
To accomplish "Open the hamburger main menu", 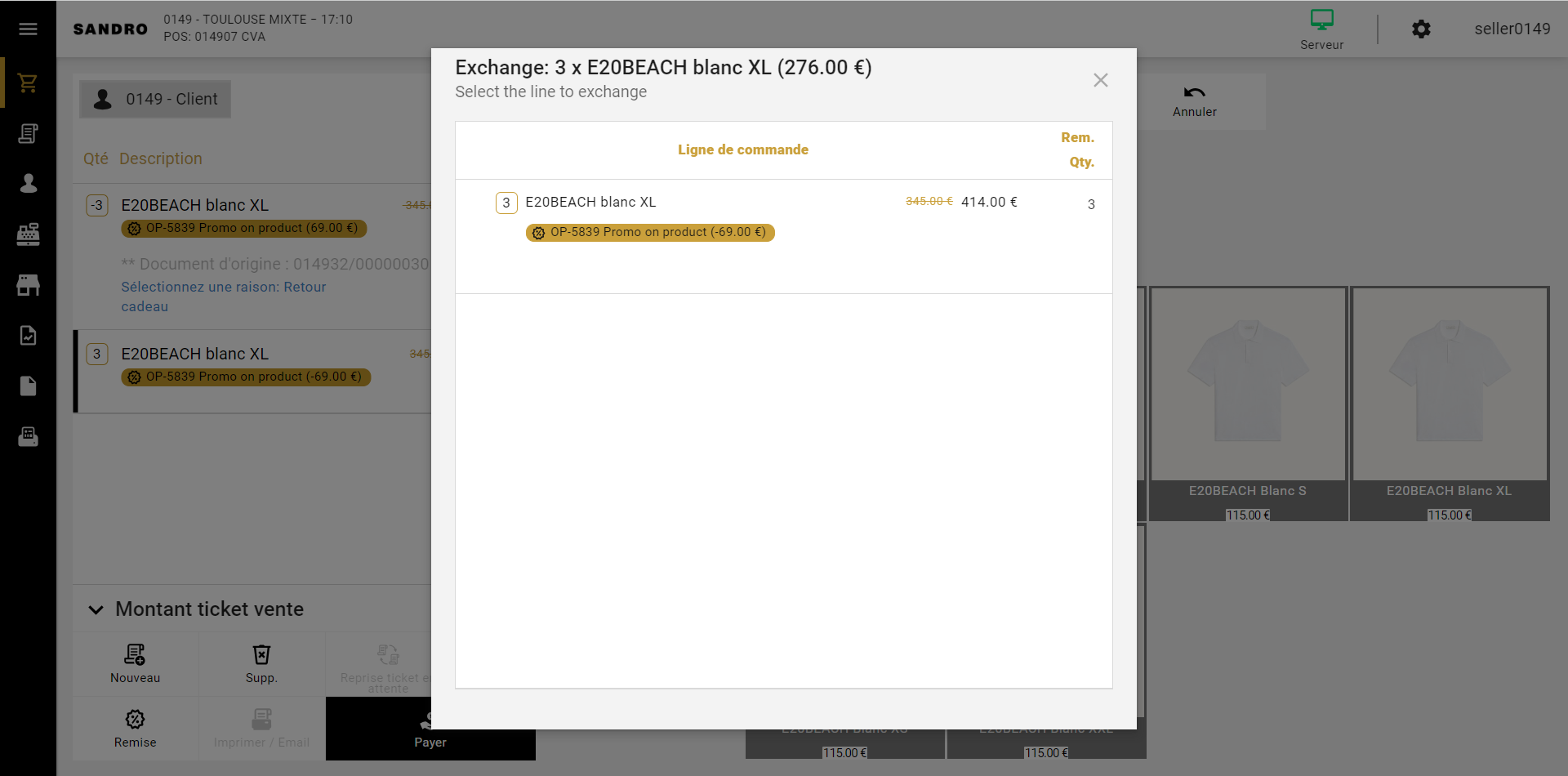I will [x=28, y=29].
